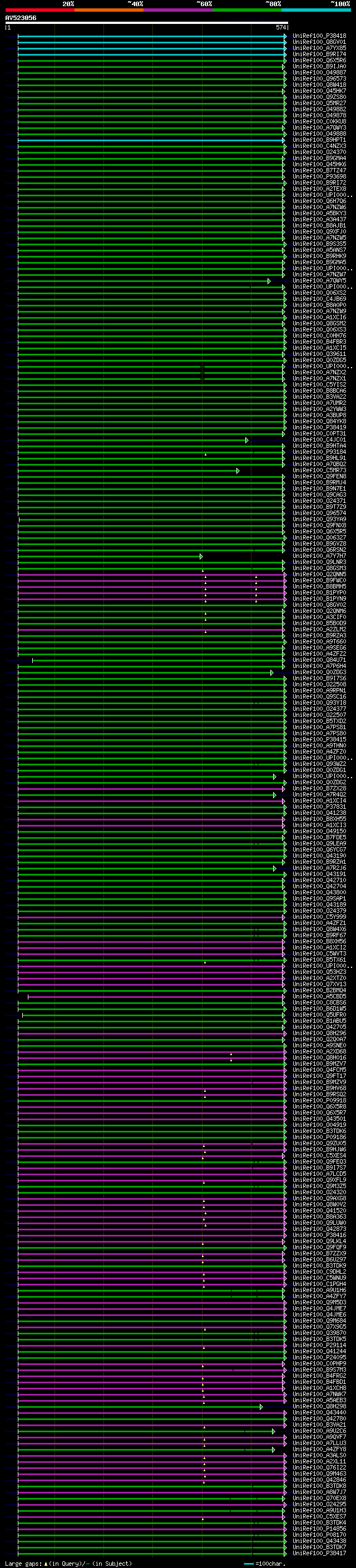Select the UniRef100_Q5MR27 label
This screenshot has width=356, height=1568.
(x=319, y=103)
